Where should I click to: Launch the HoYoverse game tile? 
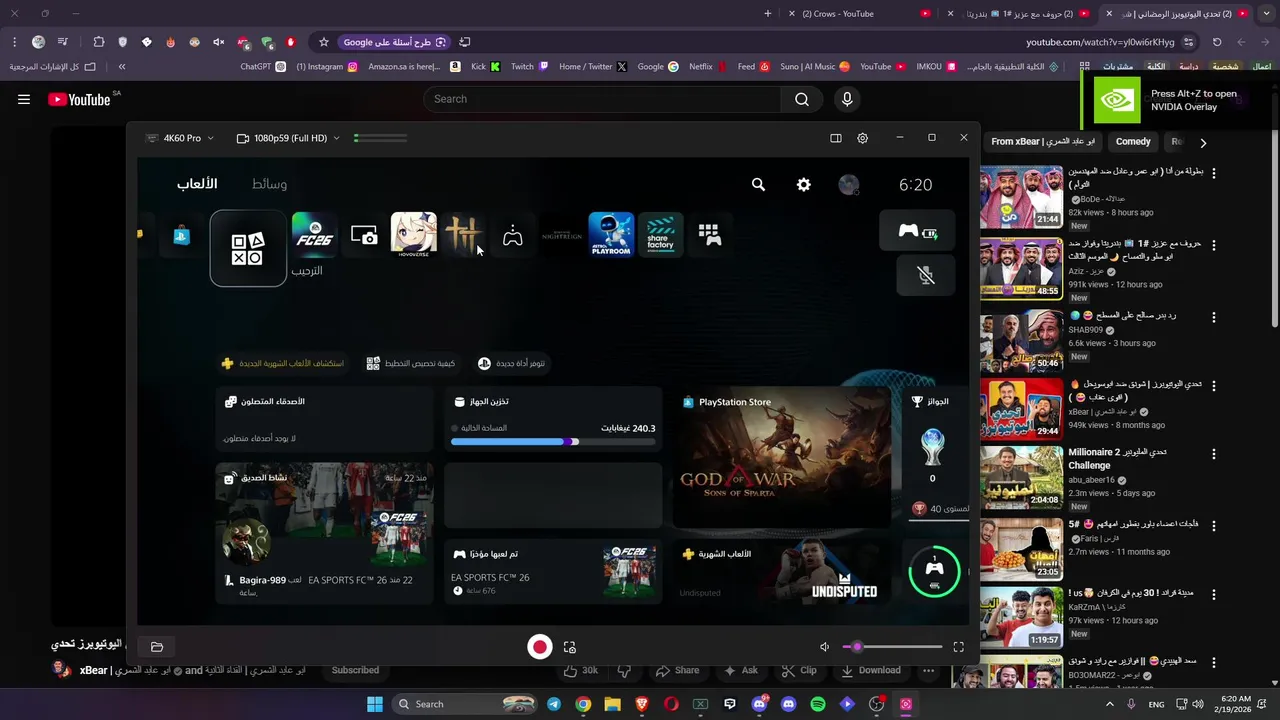413,235
